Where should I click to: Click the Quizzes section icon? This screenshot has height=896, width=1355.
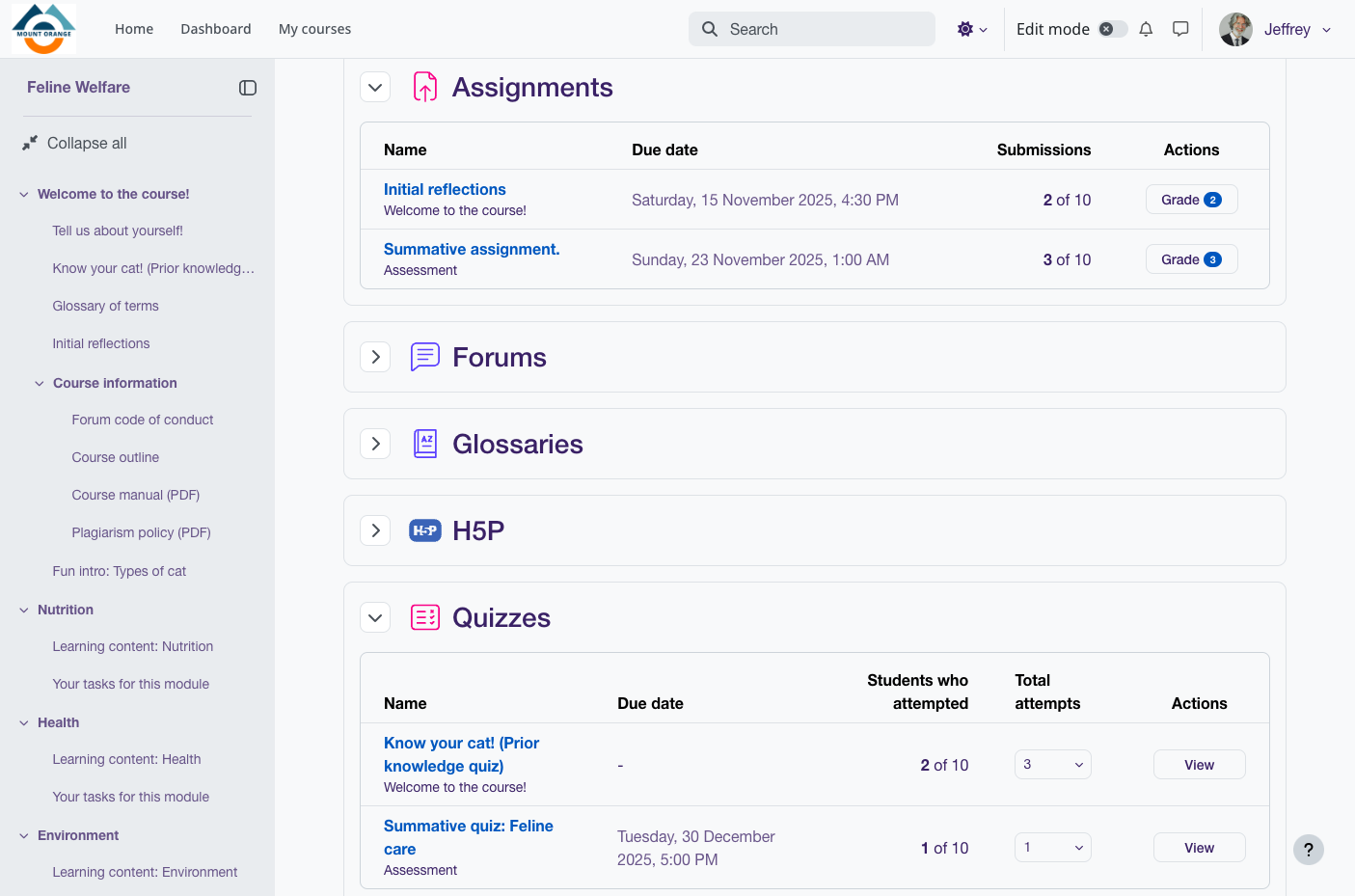(x=425, y=617)
